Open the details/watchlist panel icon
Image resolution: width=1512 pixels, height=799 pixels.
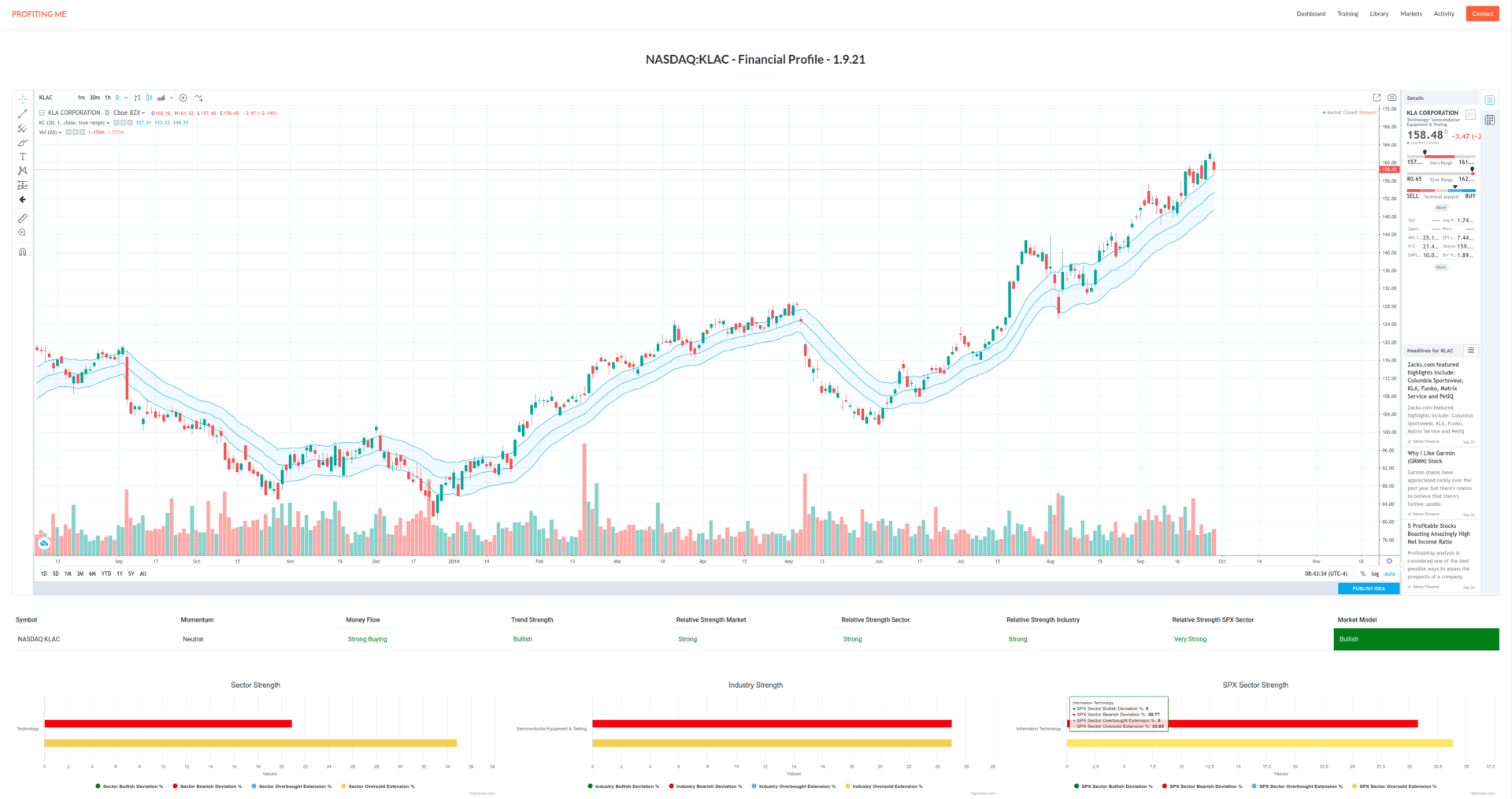point(1489,100)
